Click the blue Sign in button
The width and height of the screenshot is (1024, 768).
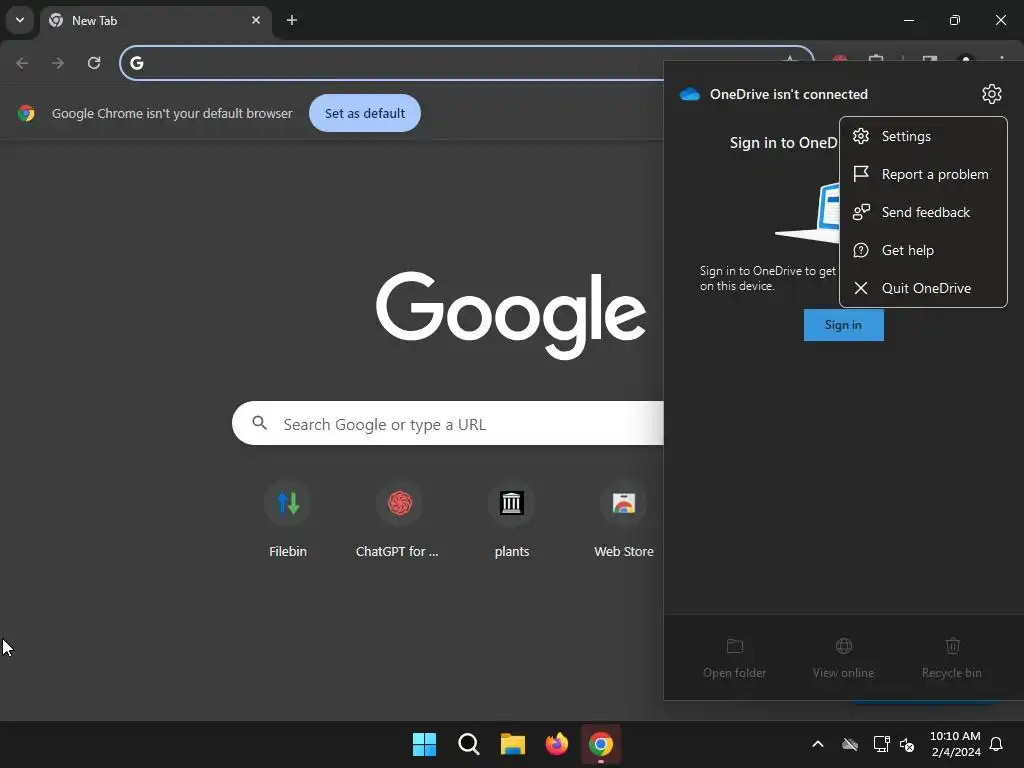tap(843, 325)
